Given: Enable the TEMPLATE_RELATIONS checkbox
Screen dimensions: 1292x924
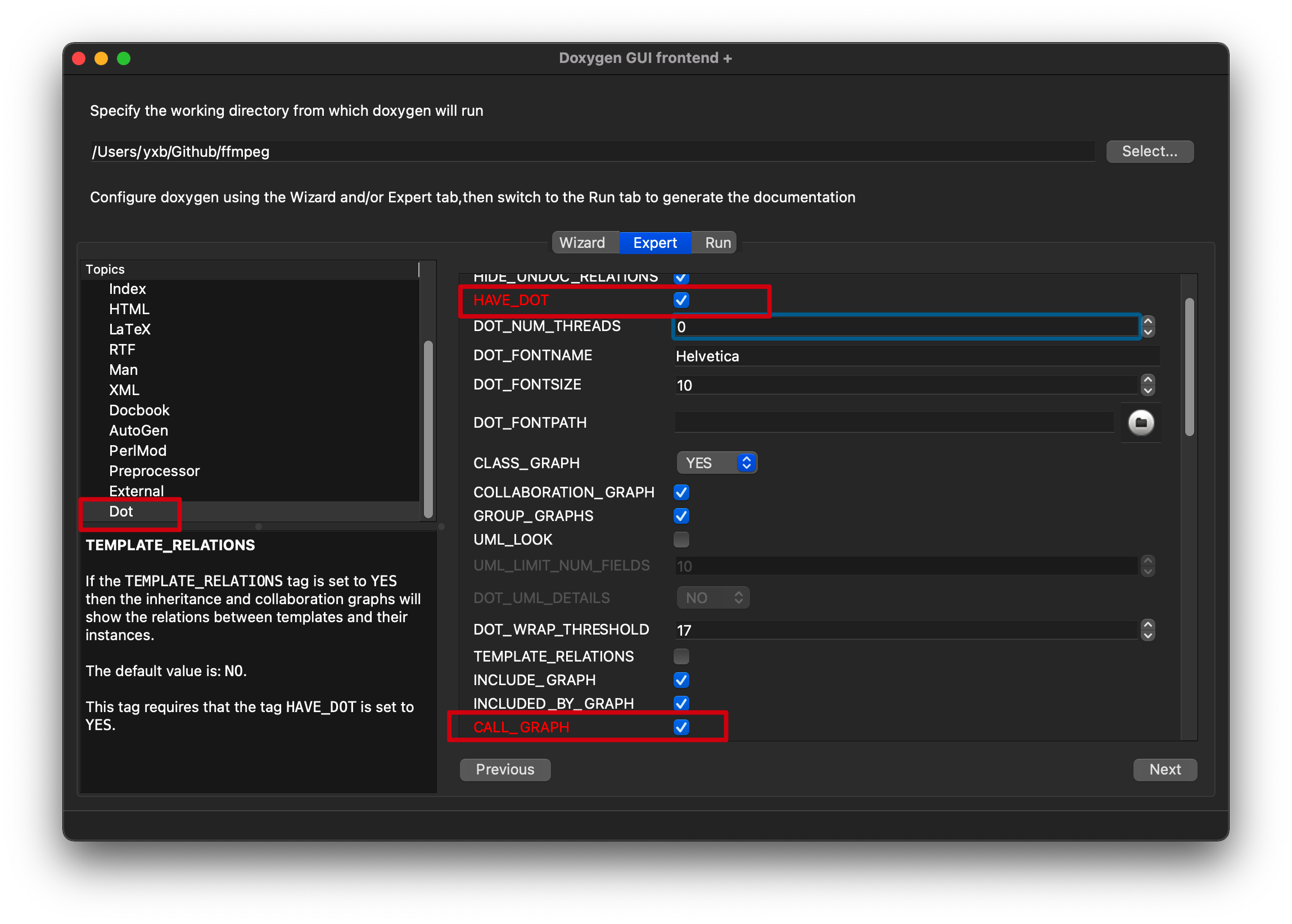Looking at the screenshot, I should click(681, 656).
